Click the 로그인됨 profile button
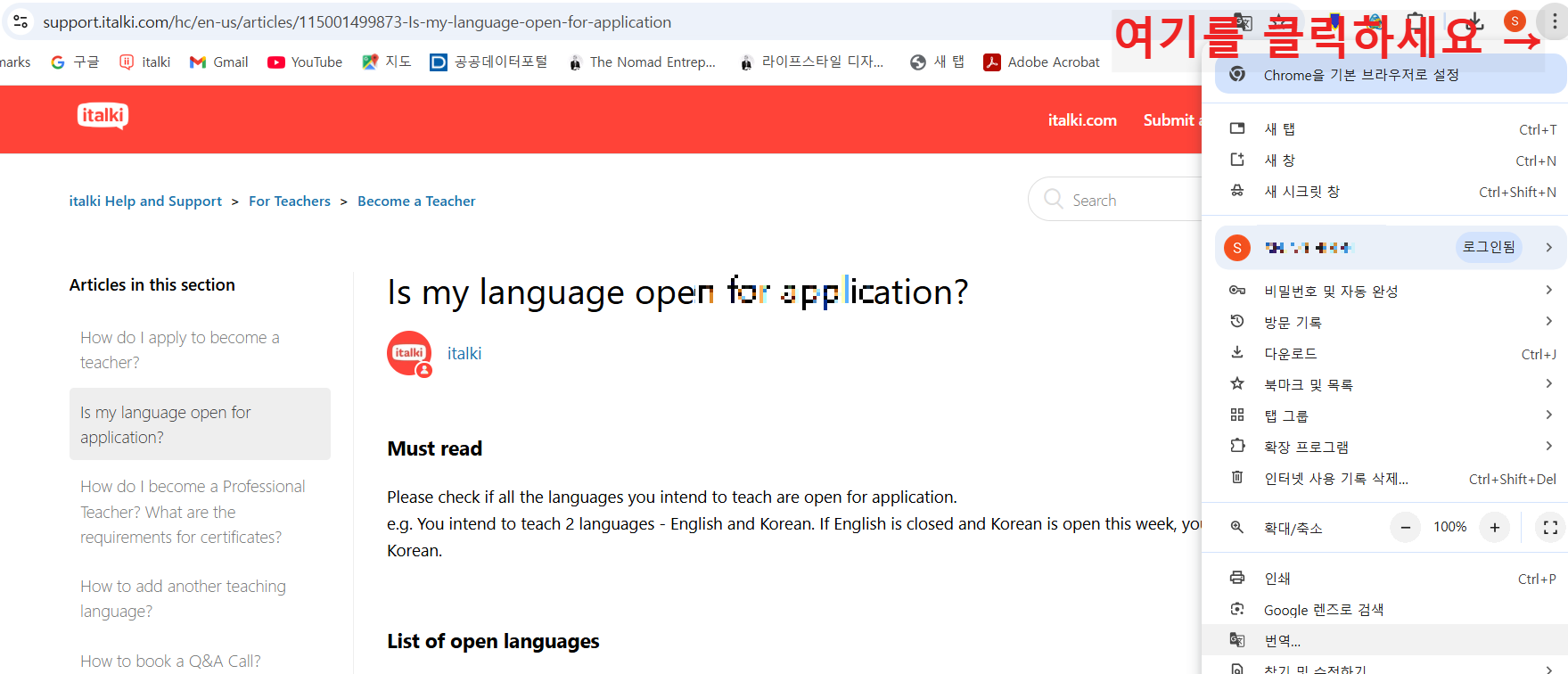The height and width of the screenshot is (674, 1568). point(1489,247)
